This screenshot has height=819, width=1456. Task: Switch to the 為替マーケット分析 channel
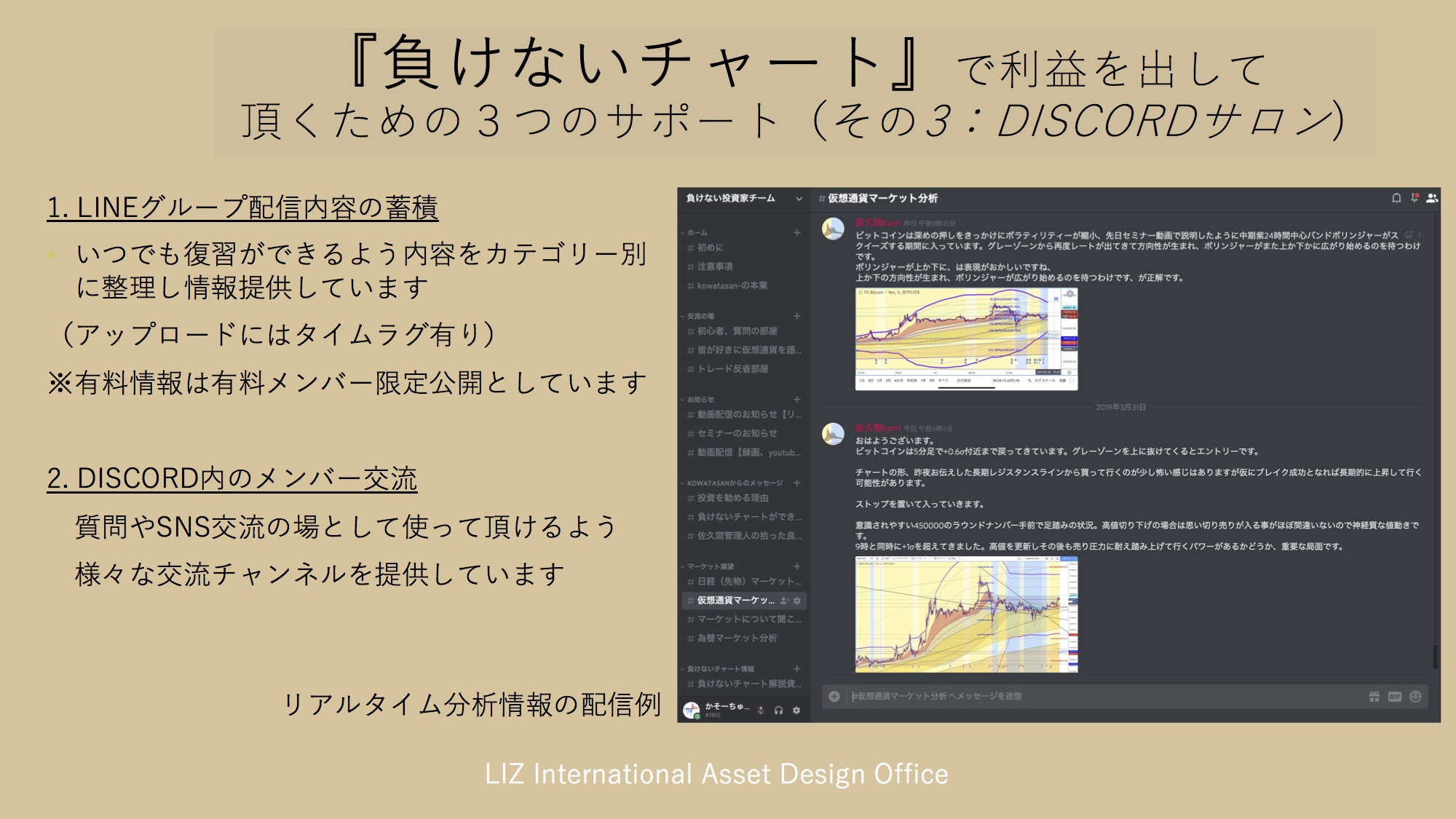click(734, 638)
